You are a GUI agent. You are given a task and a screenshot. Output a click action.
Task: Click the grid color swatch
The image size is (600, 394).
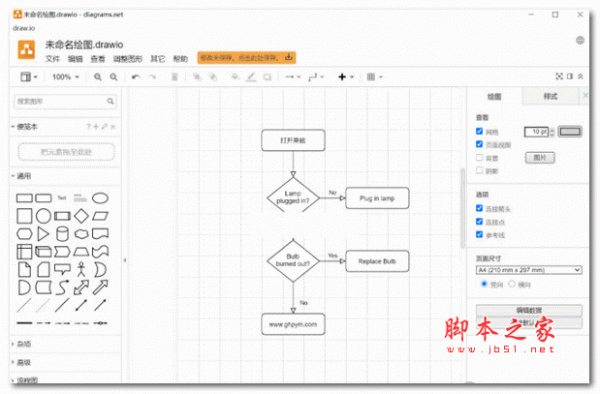pos(570,132)
